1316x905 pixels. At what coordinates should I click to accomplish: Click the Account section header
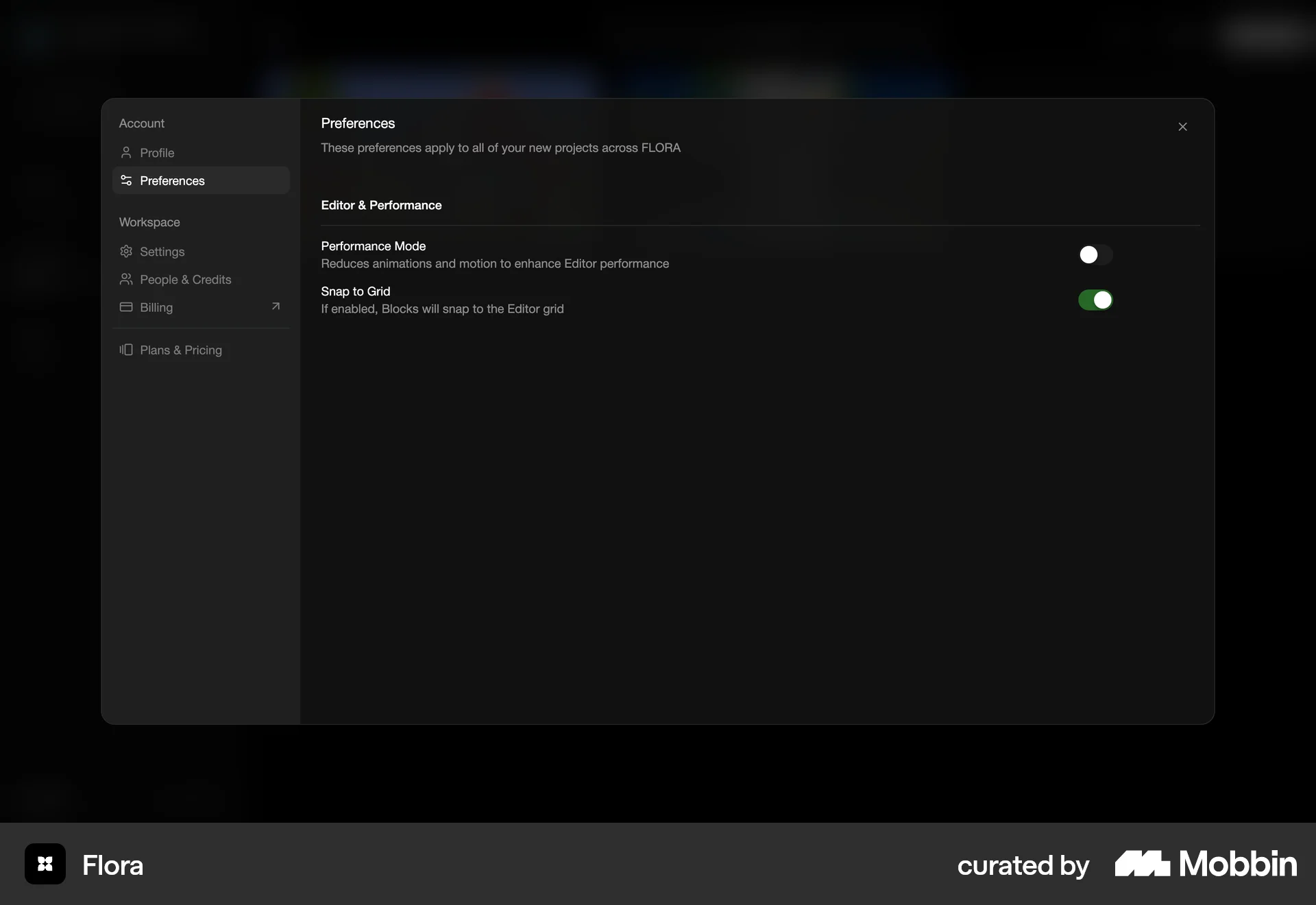coord(142,123)
